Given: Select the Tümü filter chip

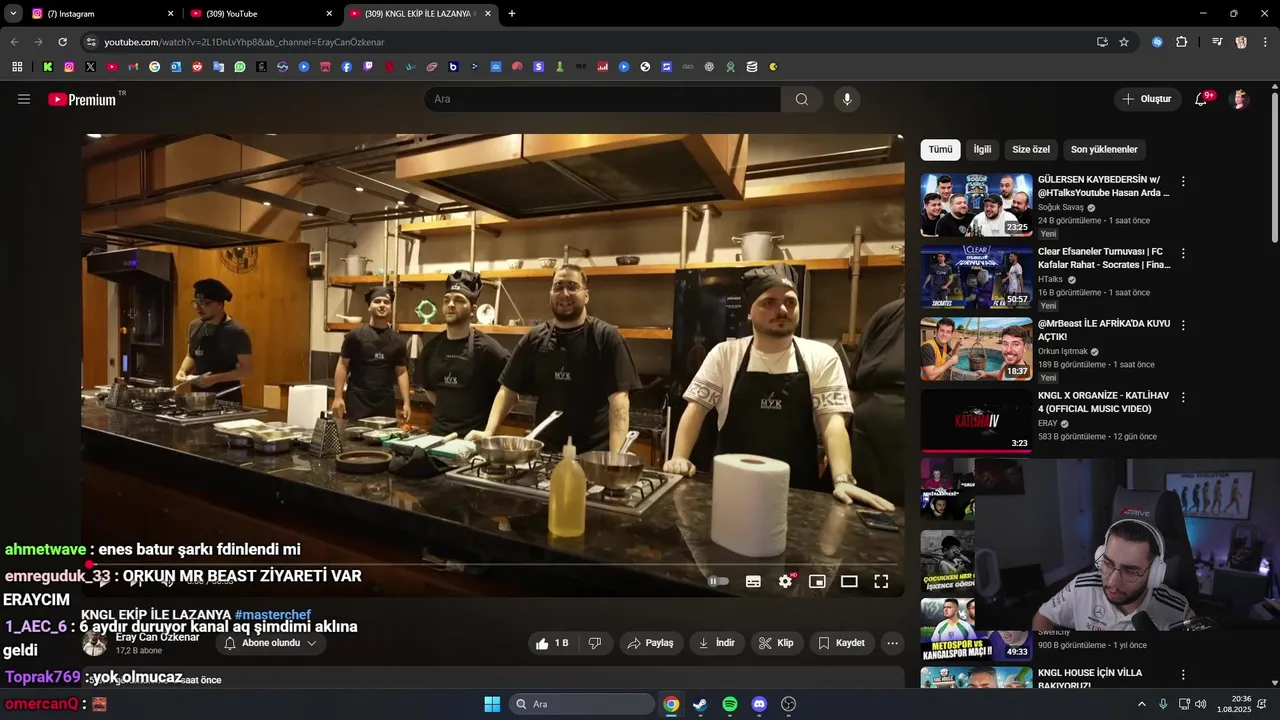Looking at the screenshot, I should 940,150.
